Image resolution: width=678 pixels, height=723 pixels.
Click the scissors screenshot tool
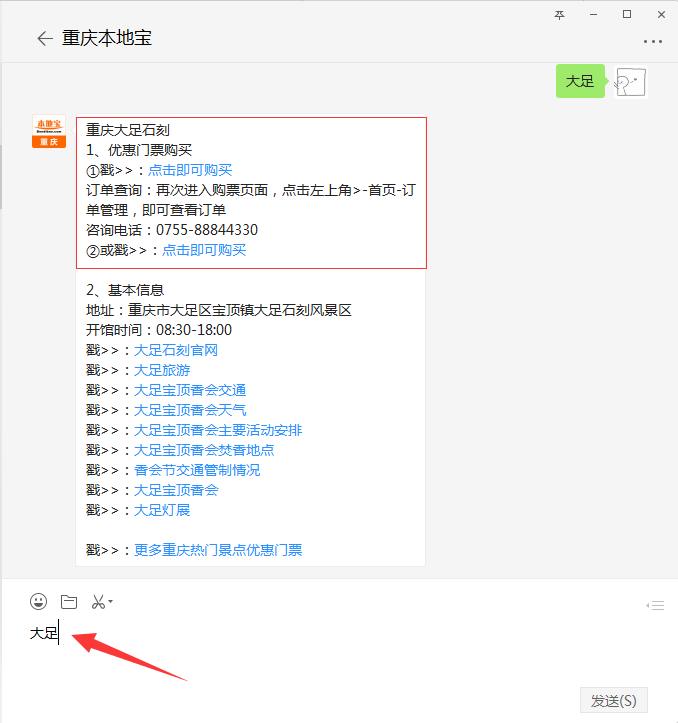click(98, 601)
